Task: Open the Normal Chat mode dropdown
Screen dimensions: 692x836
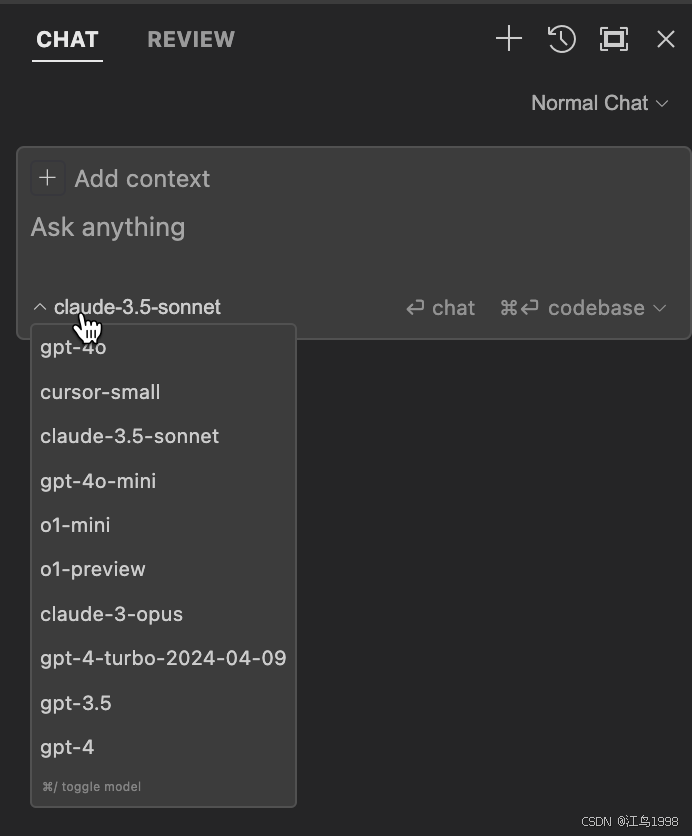Action: (600, 103)
